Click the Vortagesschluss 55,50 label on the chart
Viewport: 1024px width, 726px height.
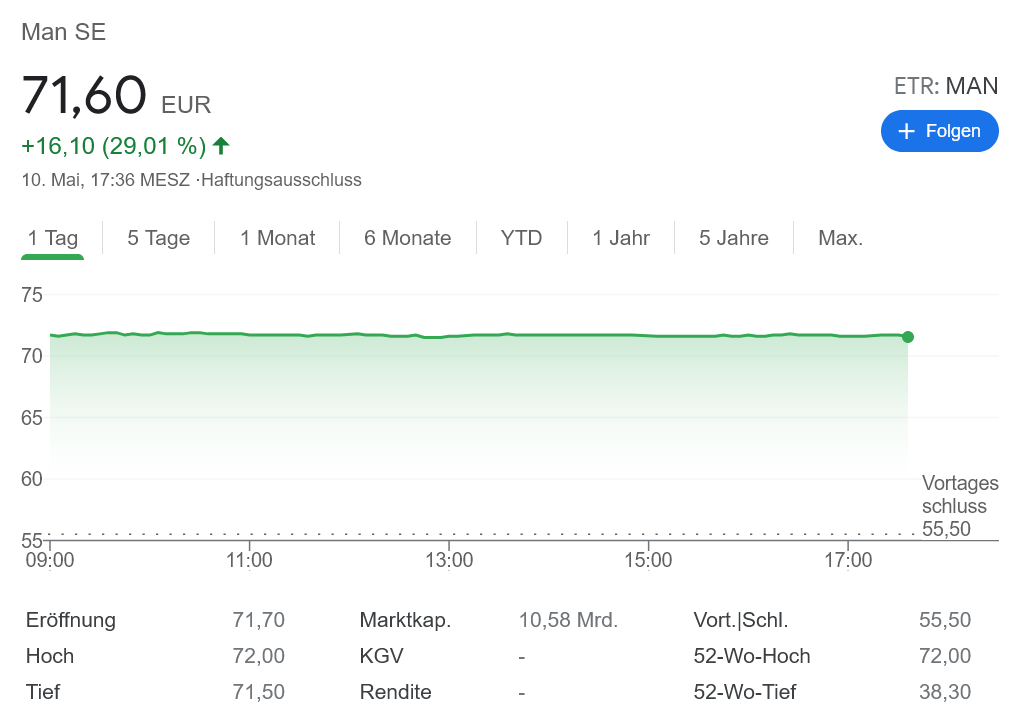click(x=959, y=506)
